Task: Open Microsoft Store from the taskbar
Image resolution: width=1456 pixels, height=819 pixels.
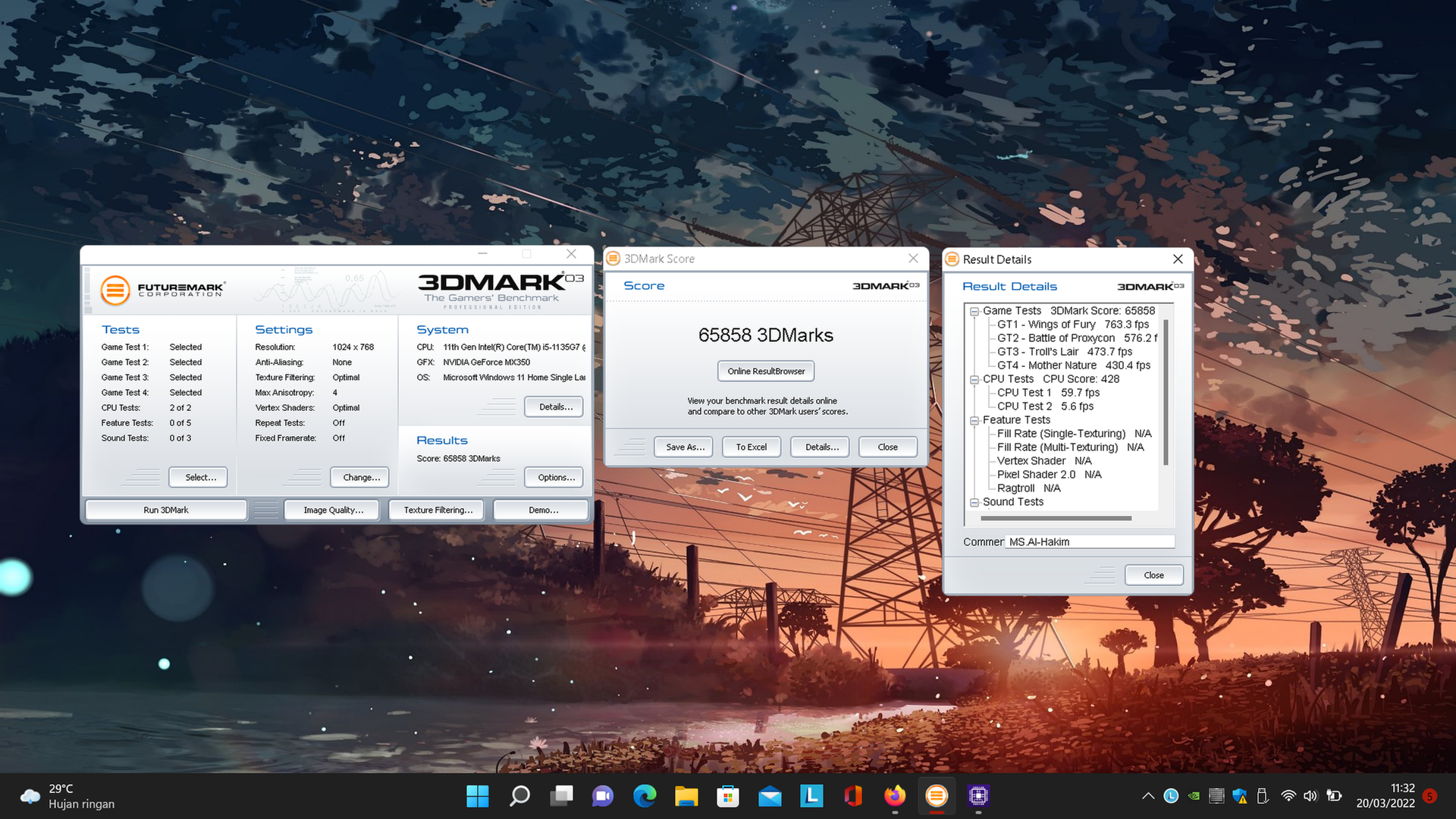Action: [x=728, y=795]
